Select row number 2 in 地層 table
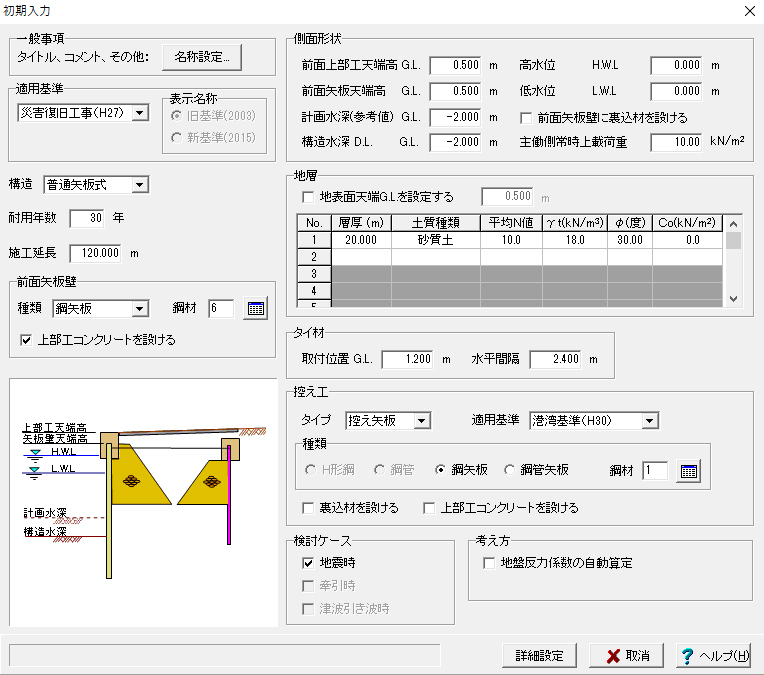This screenshot has height=675, width=764. coord(314,257)
